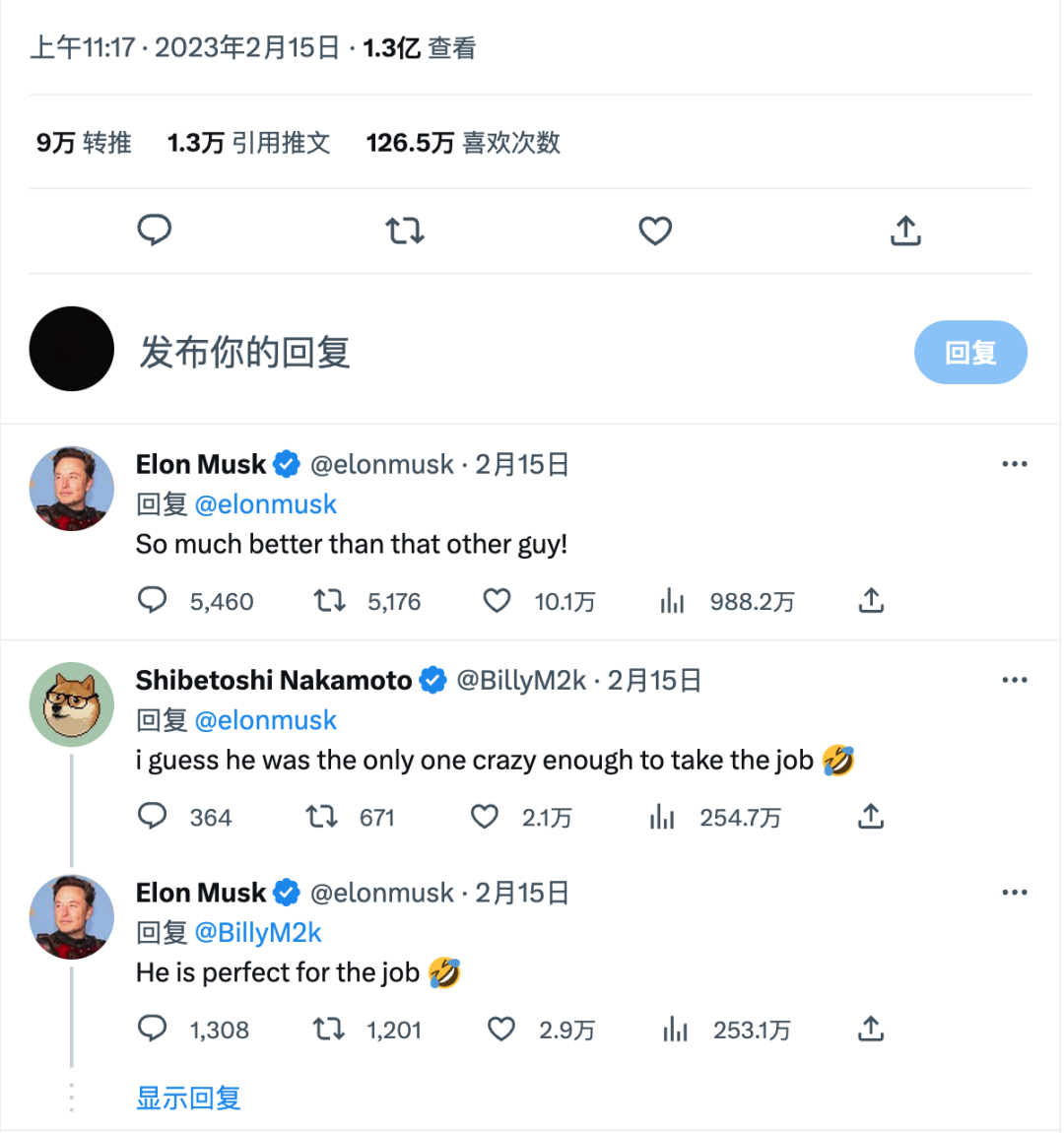
Task: Open the more options menu on Shibetoshi's tweet
Action: click(x=1015, y=679)
